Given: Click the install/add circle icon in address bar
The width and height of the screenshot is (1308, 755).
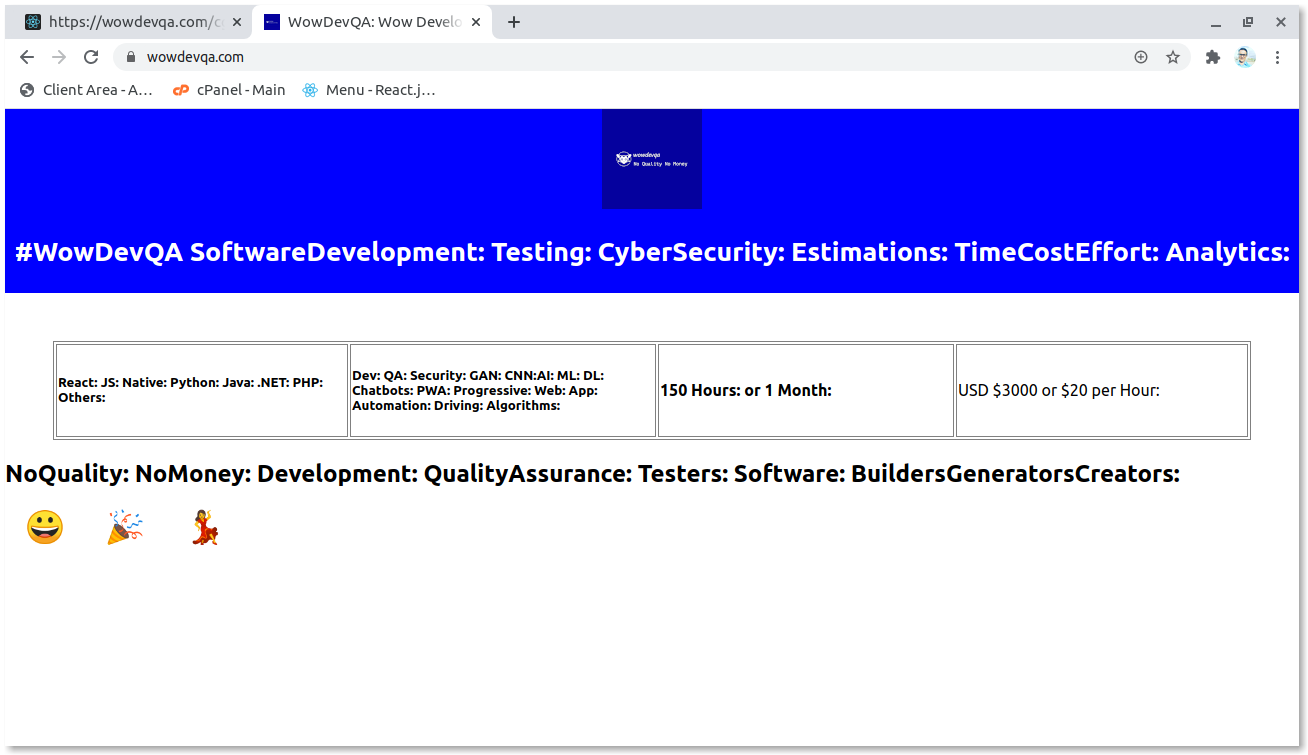Looking at the screenshot, I should point(1141,57).
